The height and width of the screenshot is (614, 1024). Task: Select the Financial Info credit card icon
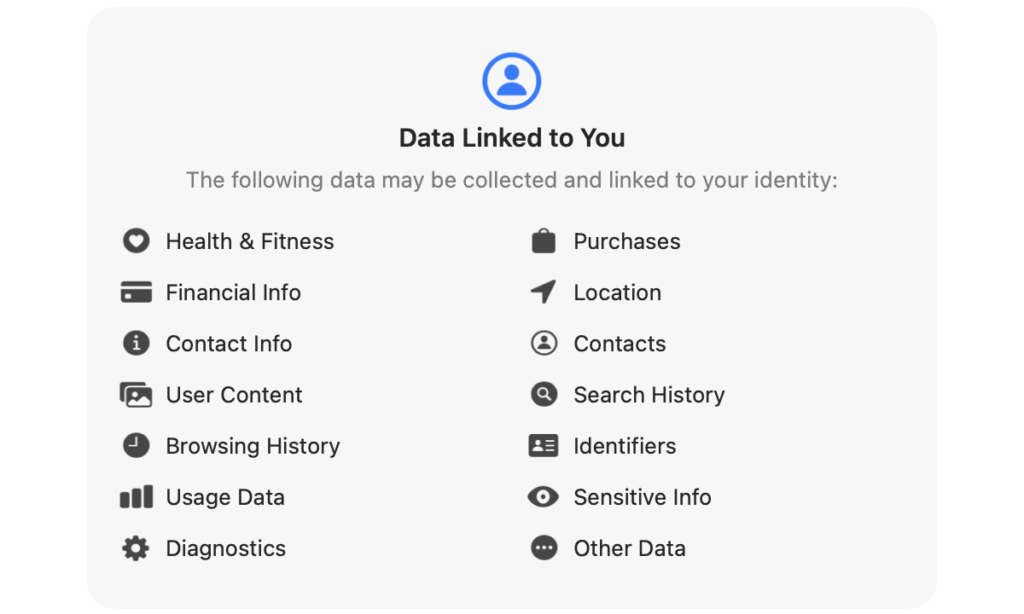136,292
